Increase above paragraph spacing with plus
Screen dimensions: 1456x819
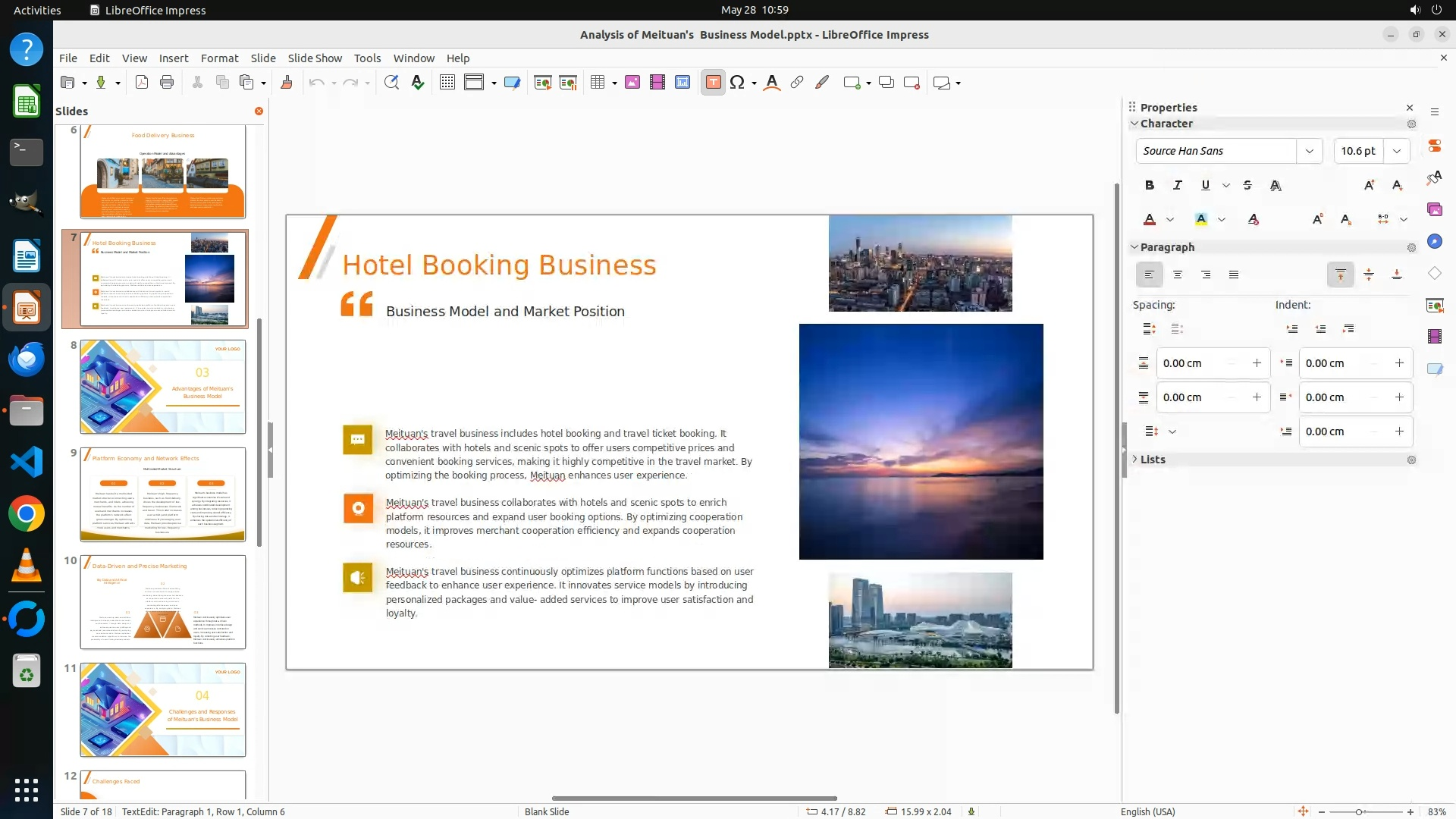(x=1257, y=363)
